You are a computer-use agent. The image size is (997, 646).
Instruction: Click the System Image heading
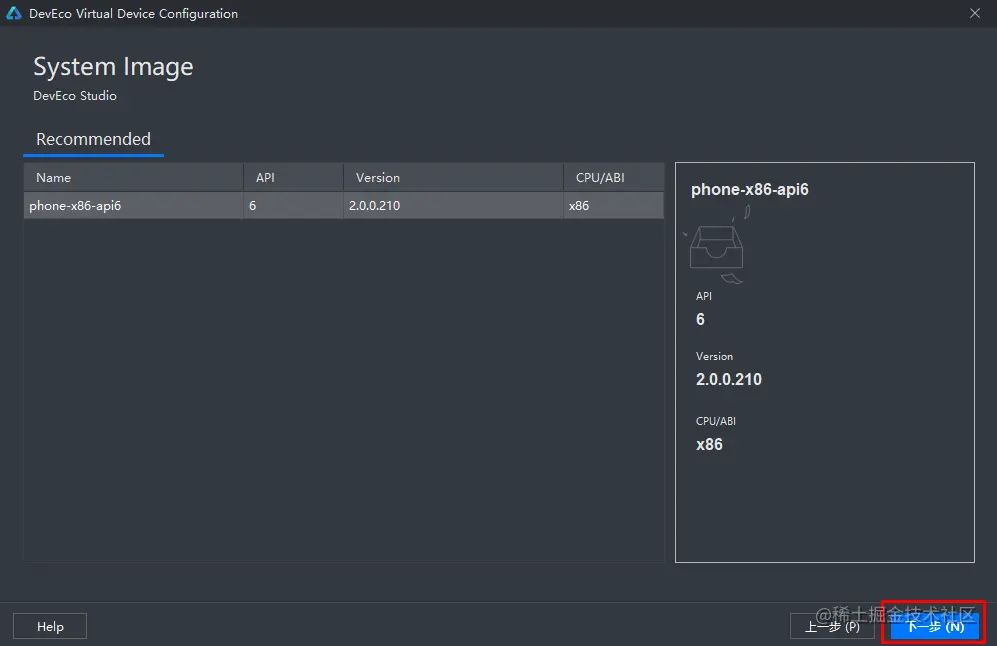(x=113, y=67)
